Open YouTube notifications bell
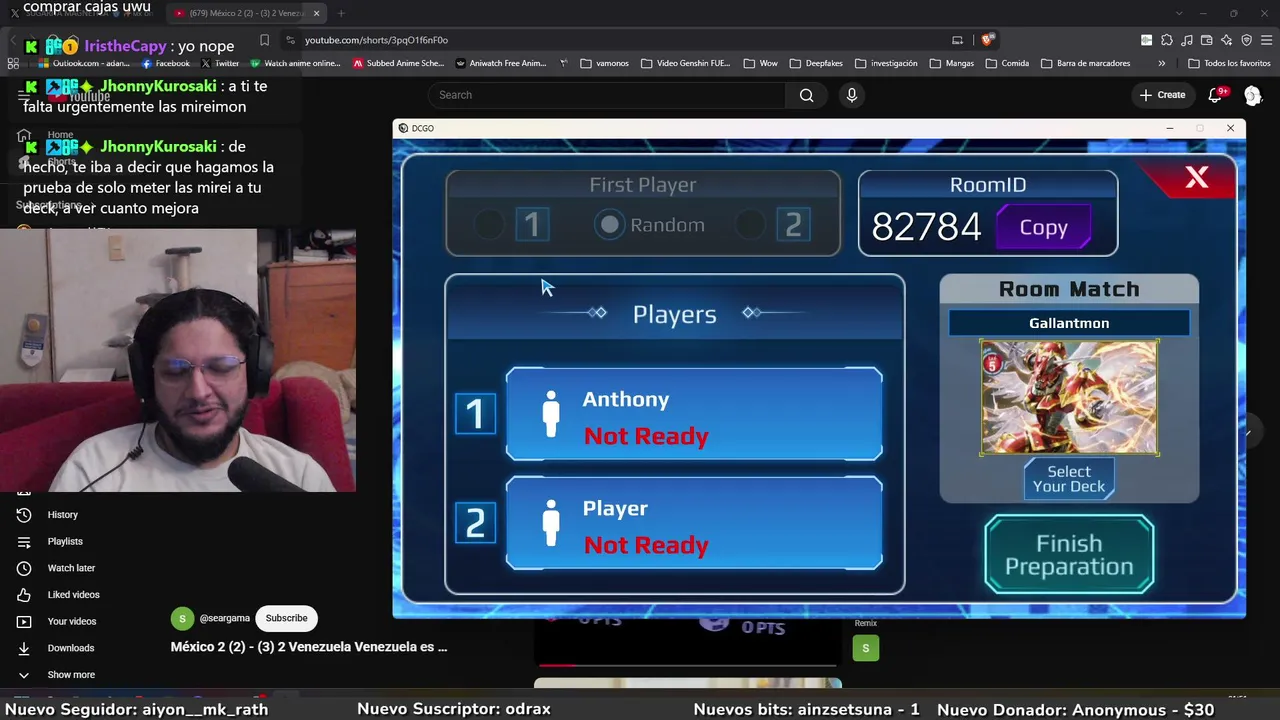Image resolution: width=1280 pixels, height=720 pixels. tap(1215, 95)
